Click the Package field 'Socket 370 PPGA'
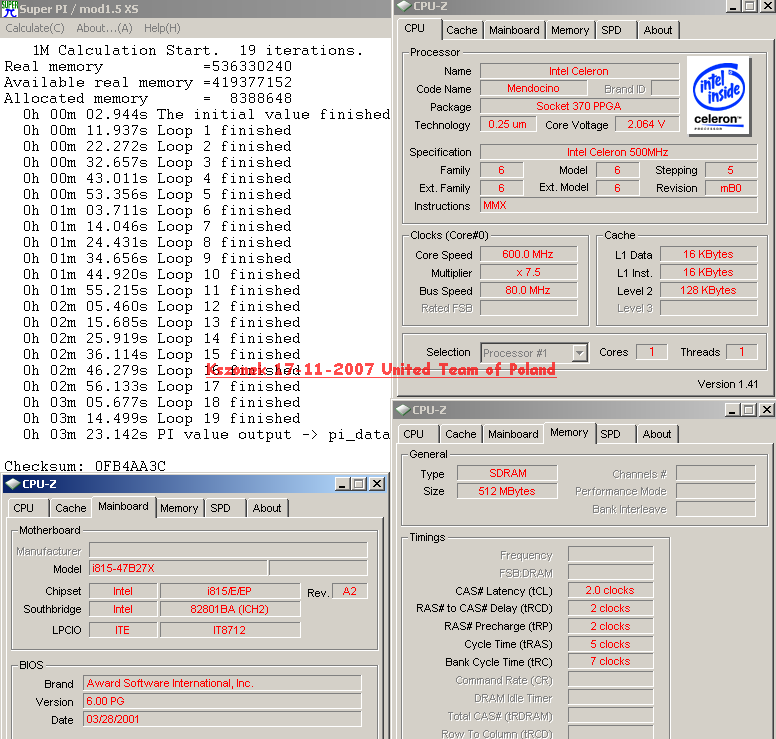This screenshot has height=739, width=776. point(580,106)
